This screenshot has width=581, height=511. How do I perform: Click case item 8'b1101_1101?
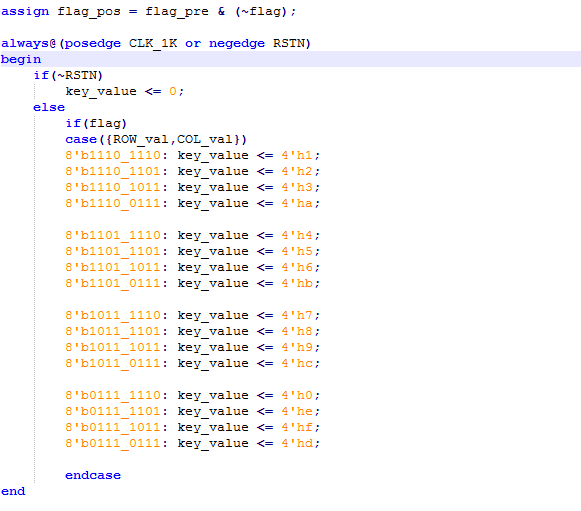tap(113, 251)
